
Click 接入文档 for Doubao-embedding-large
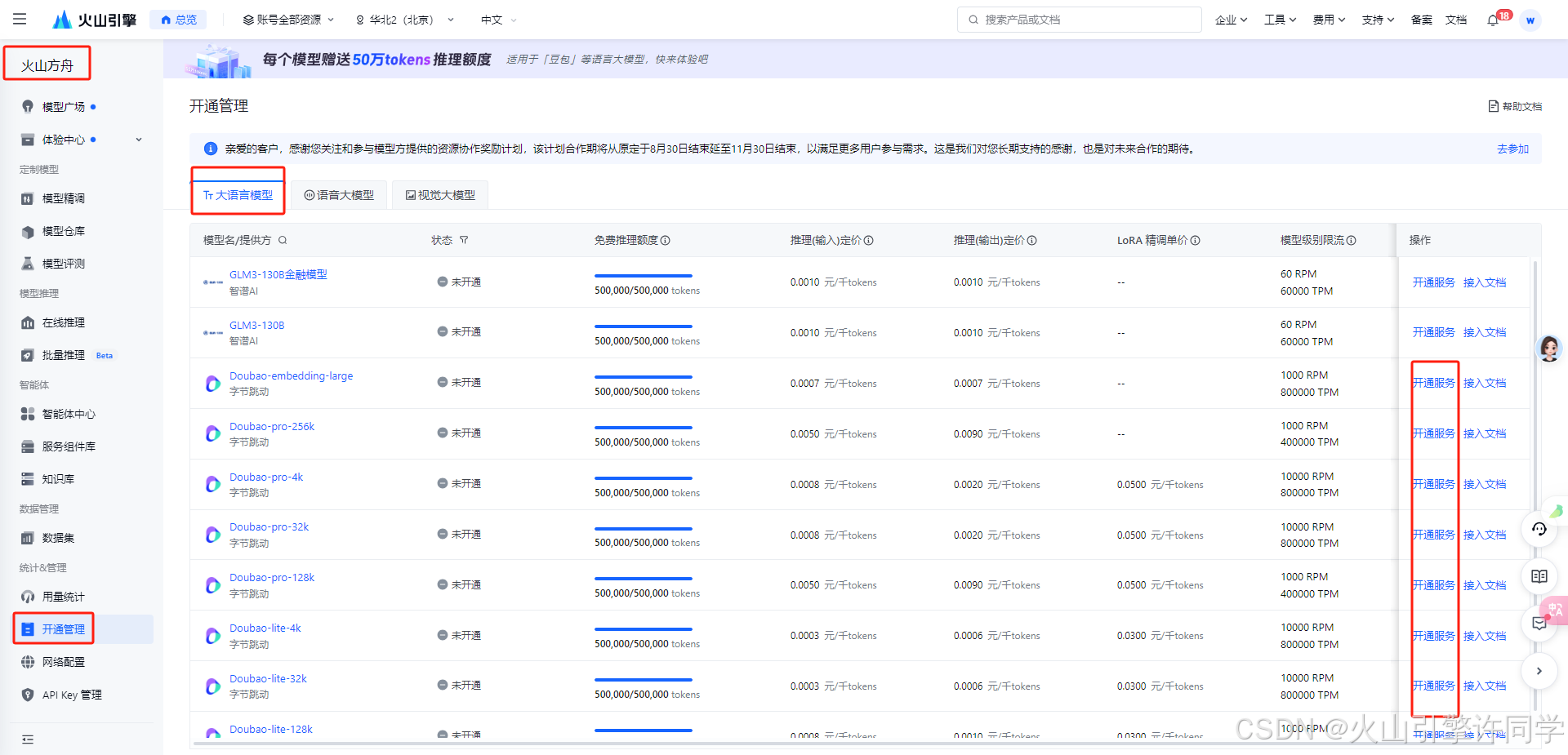[x=1485, y=383]
